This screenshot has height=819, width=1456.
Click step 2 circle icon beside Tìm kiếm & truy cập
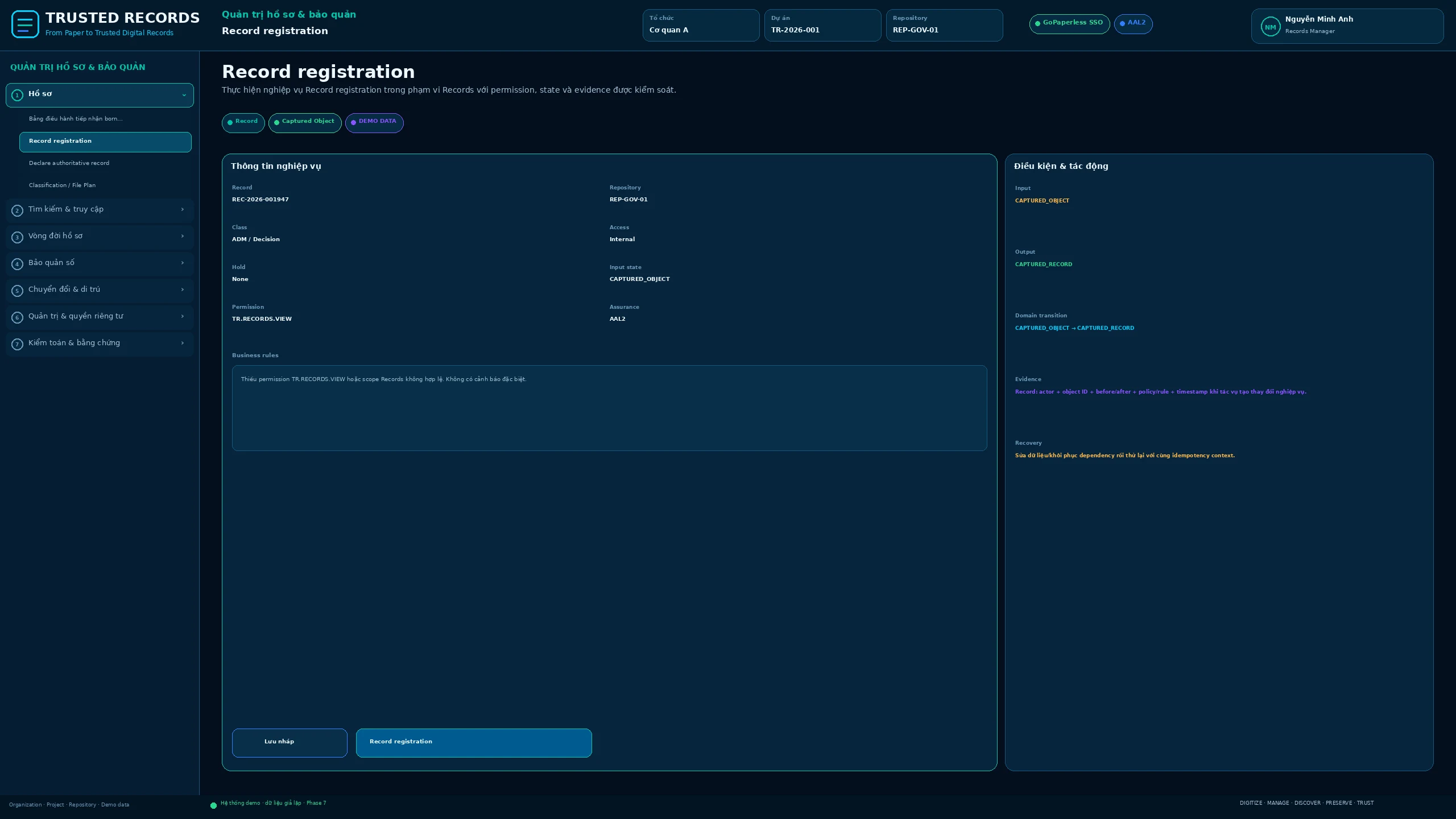(x=17, y=210)
